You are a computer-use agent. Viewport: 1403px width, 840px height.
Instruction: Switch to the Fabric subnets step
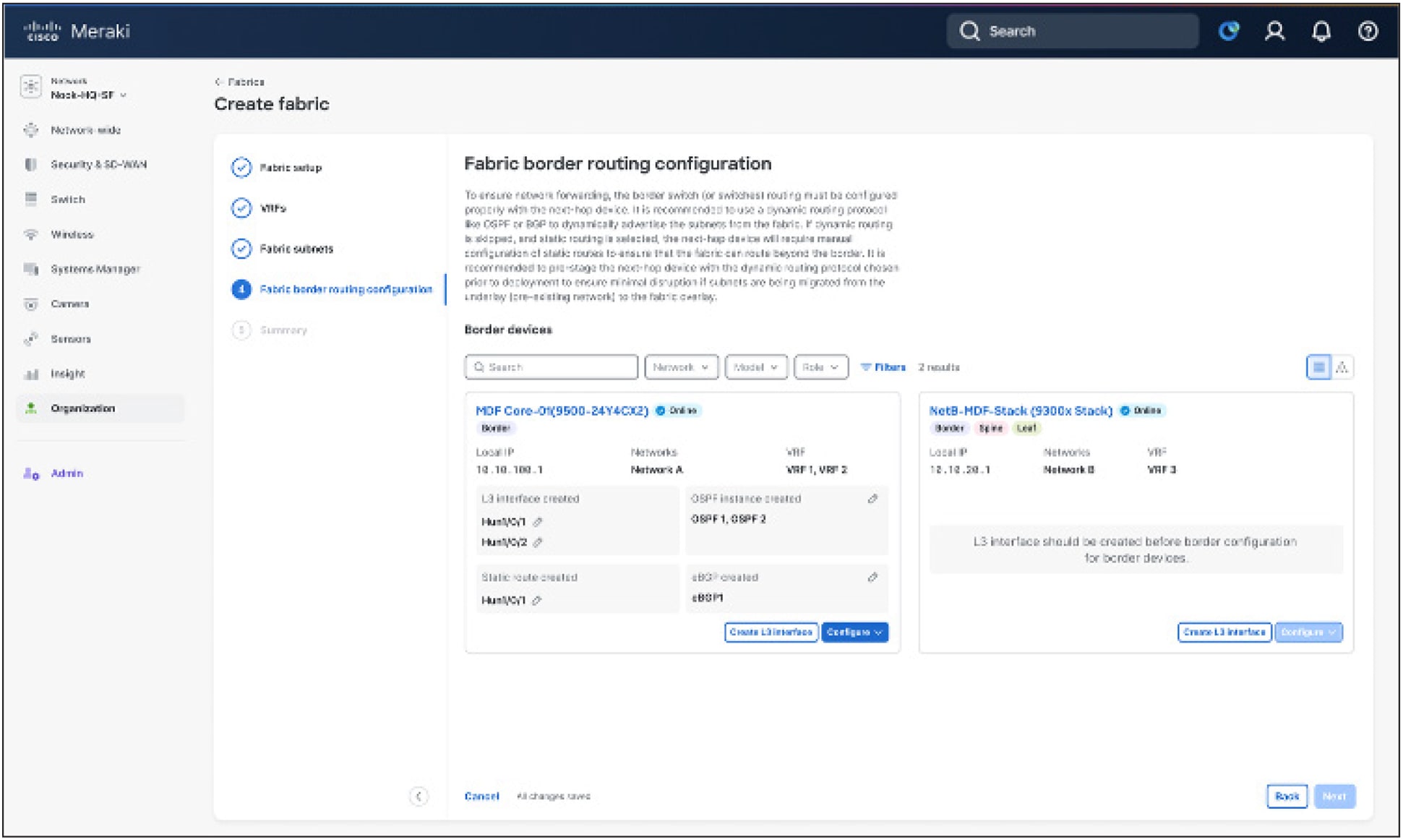(x=296, y=249)
